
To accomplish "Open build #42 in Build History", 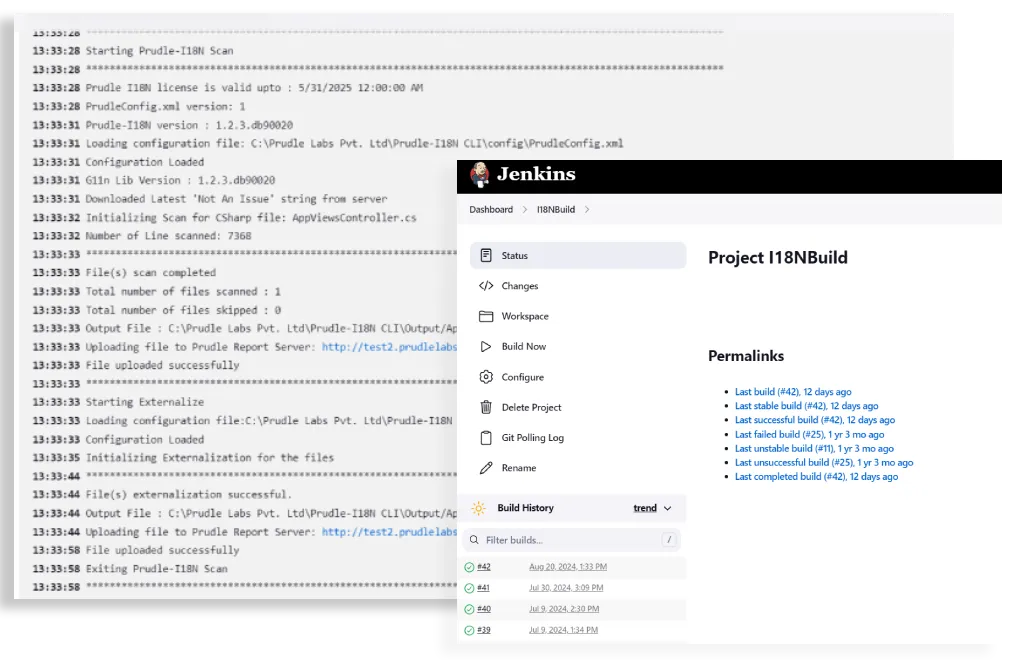I will (484, 567).
